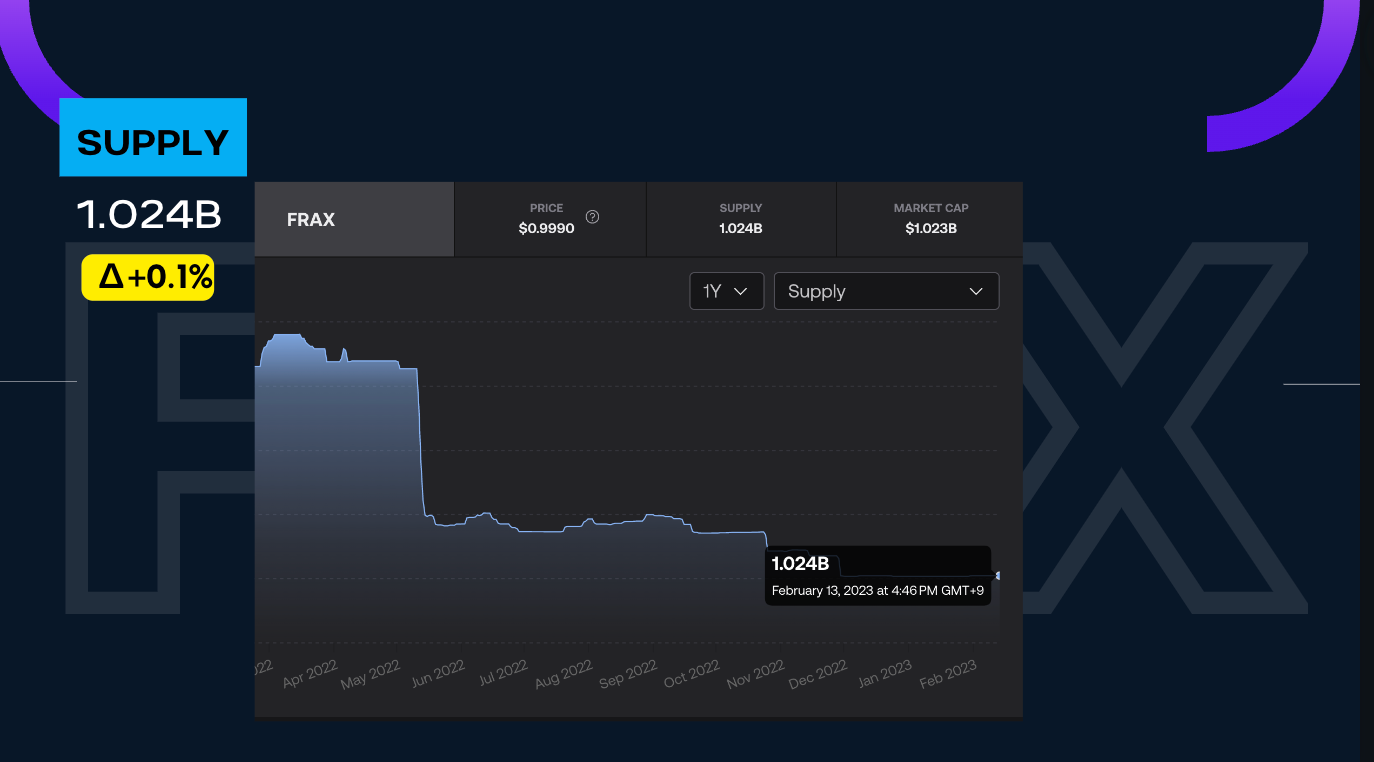The height and width of the screenshot is (762, 1374).
Task: Click the Apr 2022 axis label
Action: click(310, 675)
